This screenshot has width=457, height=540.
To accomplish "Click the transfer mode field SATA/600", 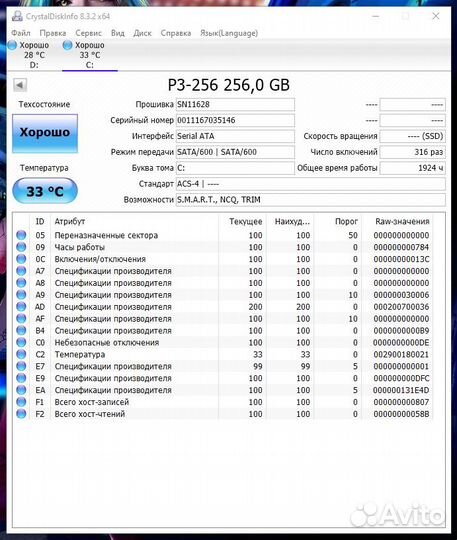I will [x=235, y=152].
